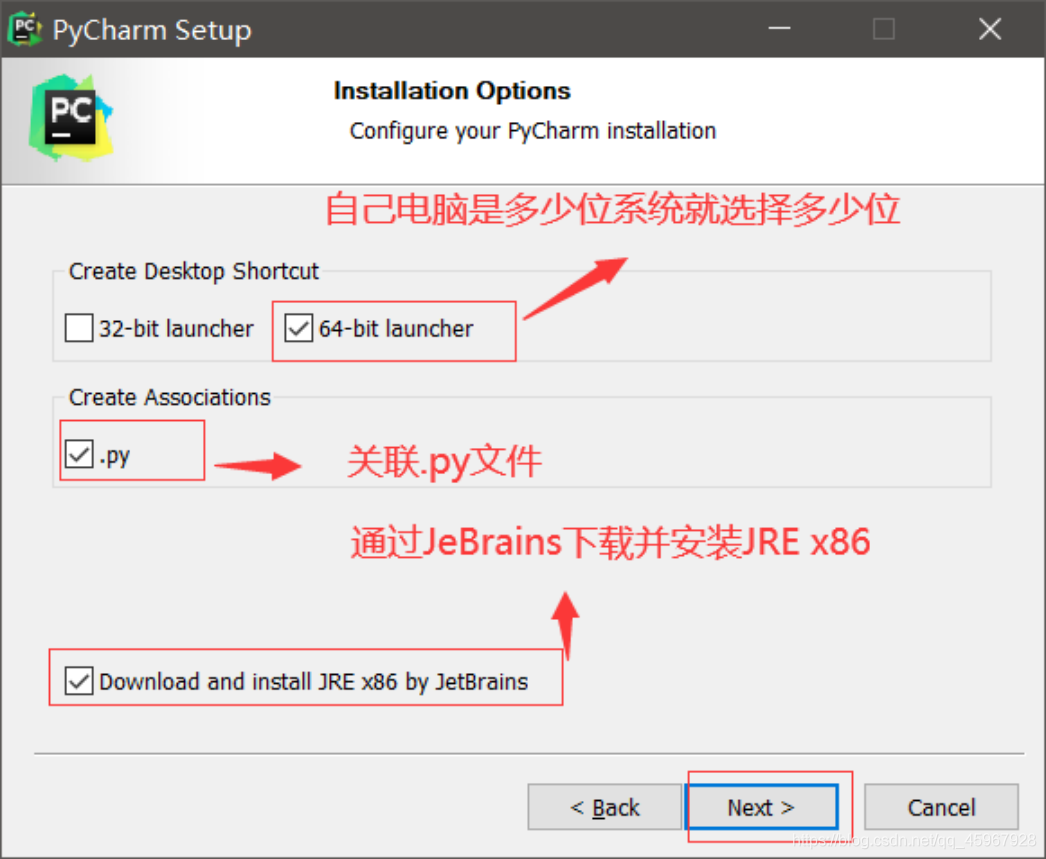The height and width of the screenshot is (859, 1046).
Task: Close the PyCharm Setup window
Action: pos(990,29)
